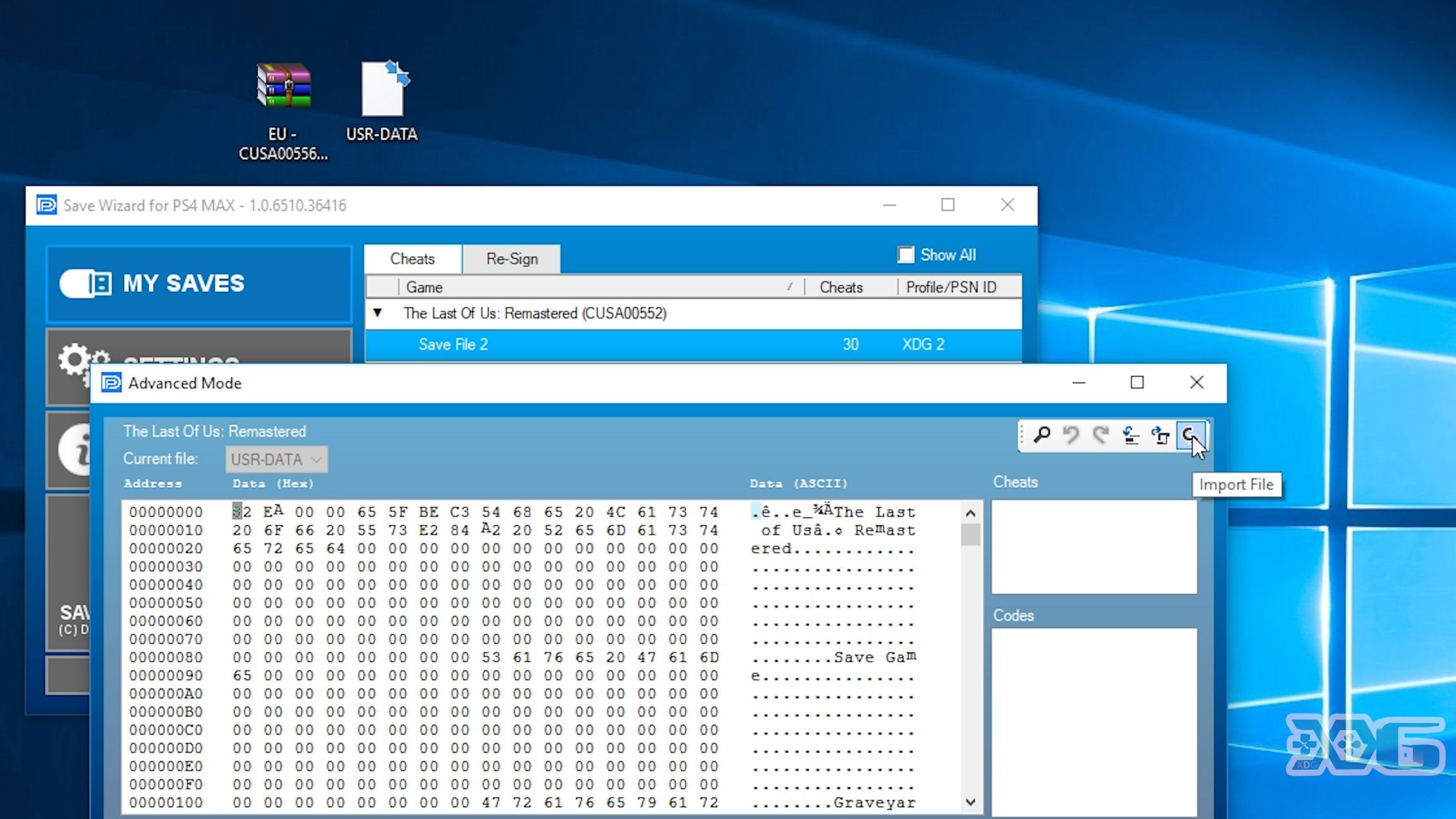The height and width of the screenshot is (819, 1456).
Task: Select the Cheats tab
Action: pyautogui.click(x=414, y=259)
